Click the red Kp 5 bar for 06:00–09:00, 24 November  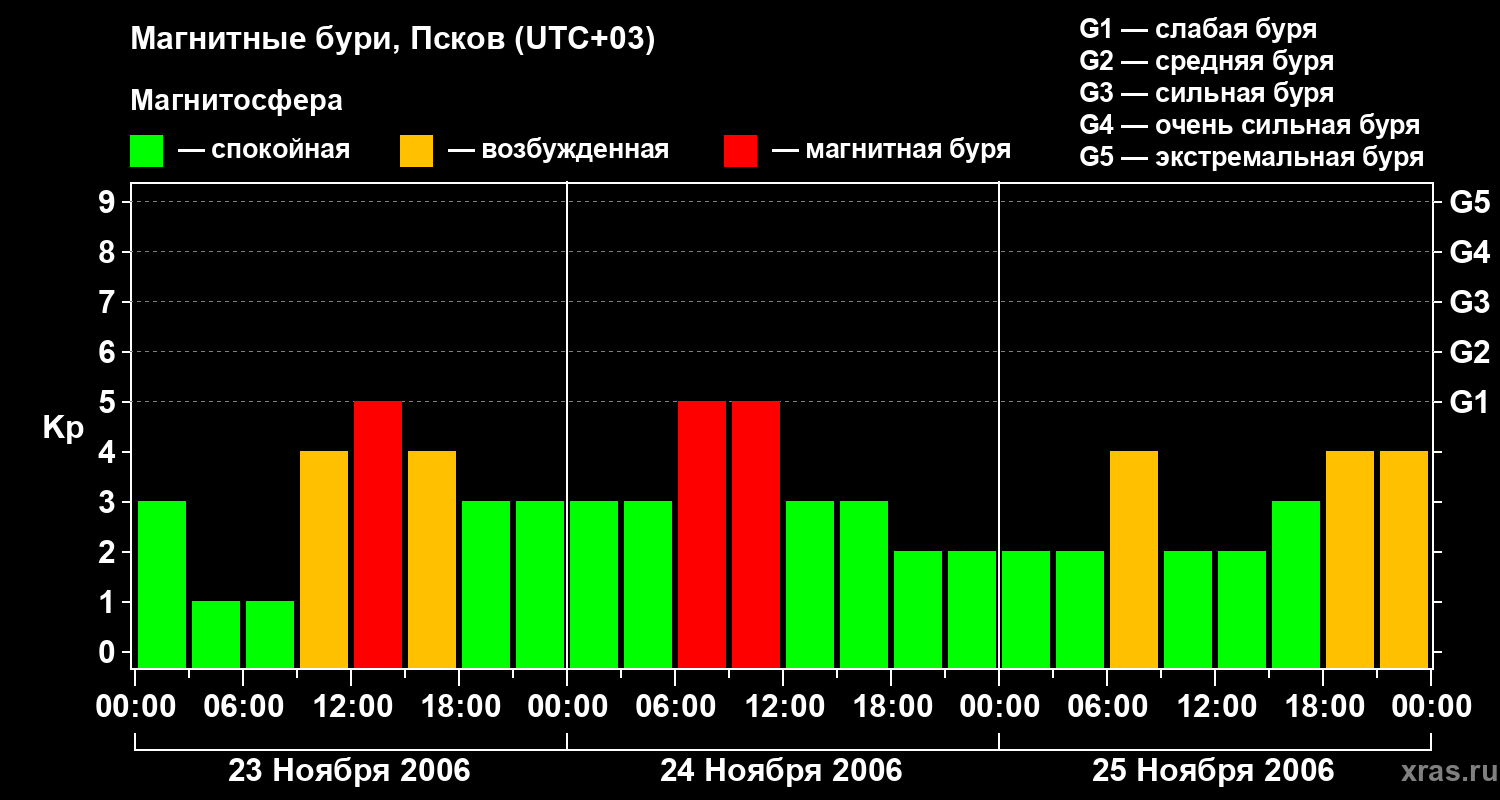702,534
